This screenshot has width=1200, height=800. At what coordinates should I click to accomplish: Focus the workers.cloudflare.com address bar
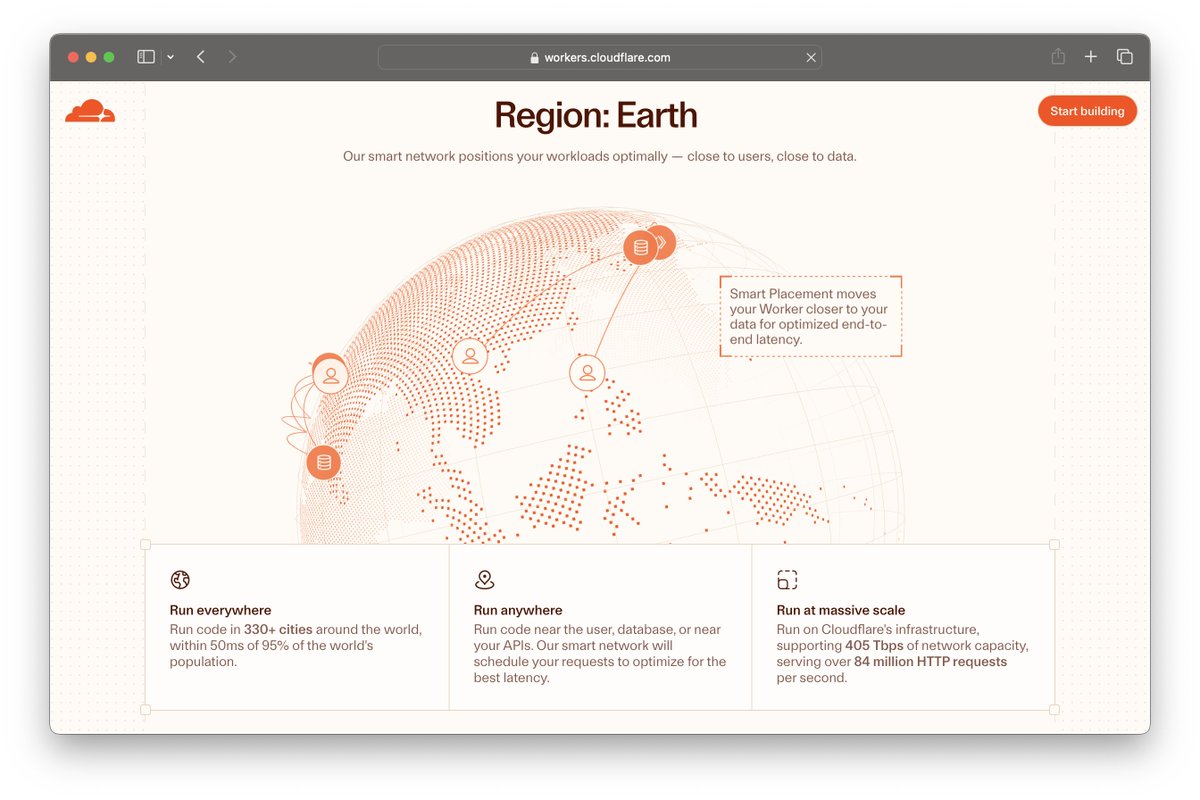pyautogui.click(x=600, y=57)
